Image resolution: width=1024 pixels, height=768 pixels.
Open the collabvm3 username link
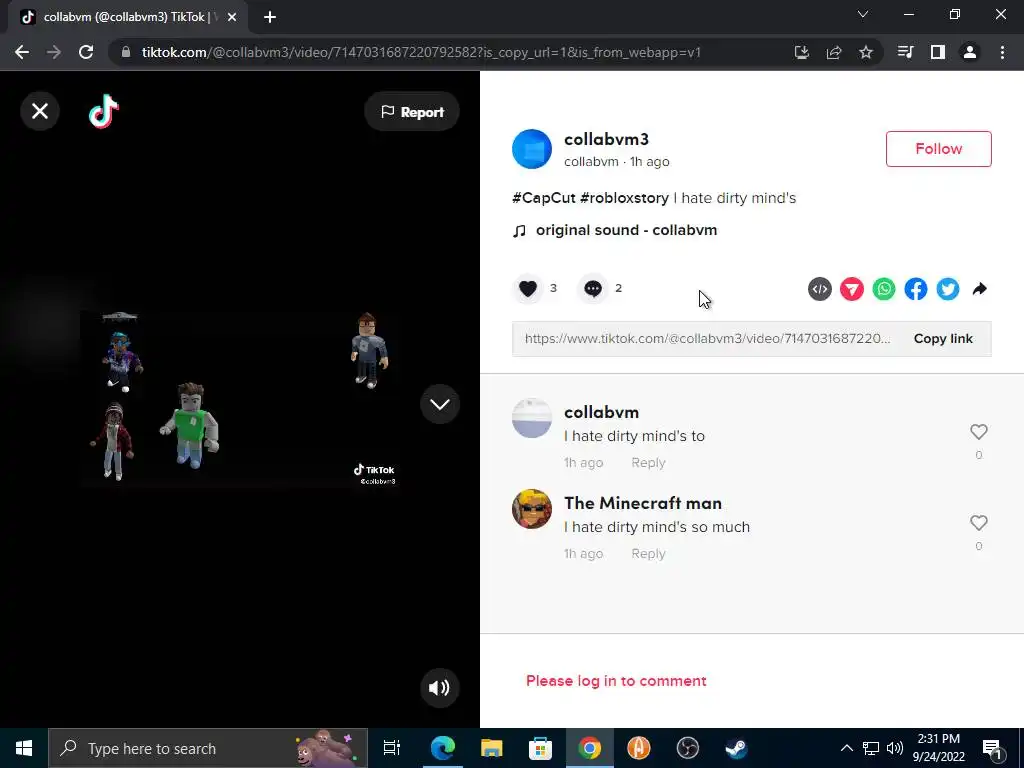coord(606,139)
